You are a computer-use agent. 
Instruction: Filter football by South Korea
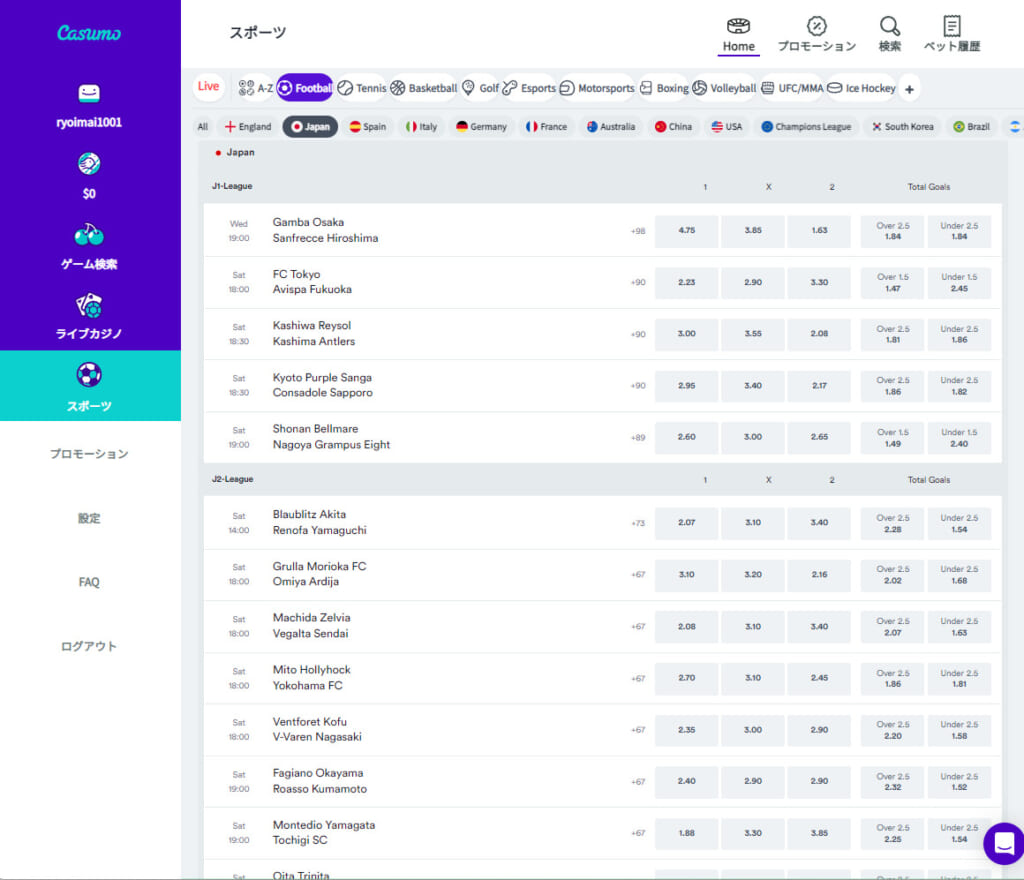[x=903, y=127]
